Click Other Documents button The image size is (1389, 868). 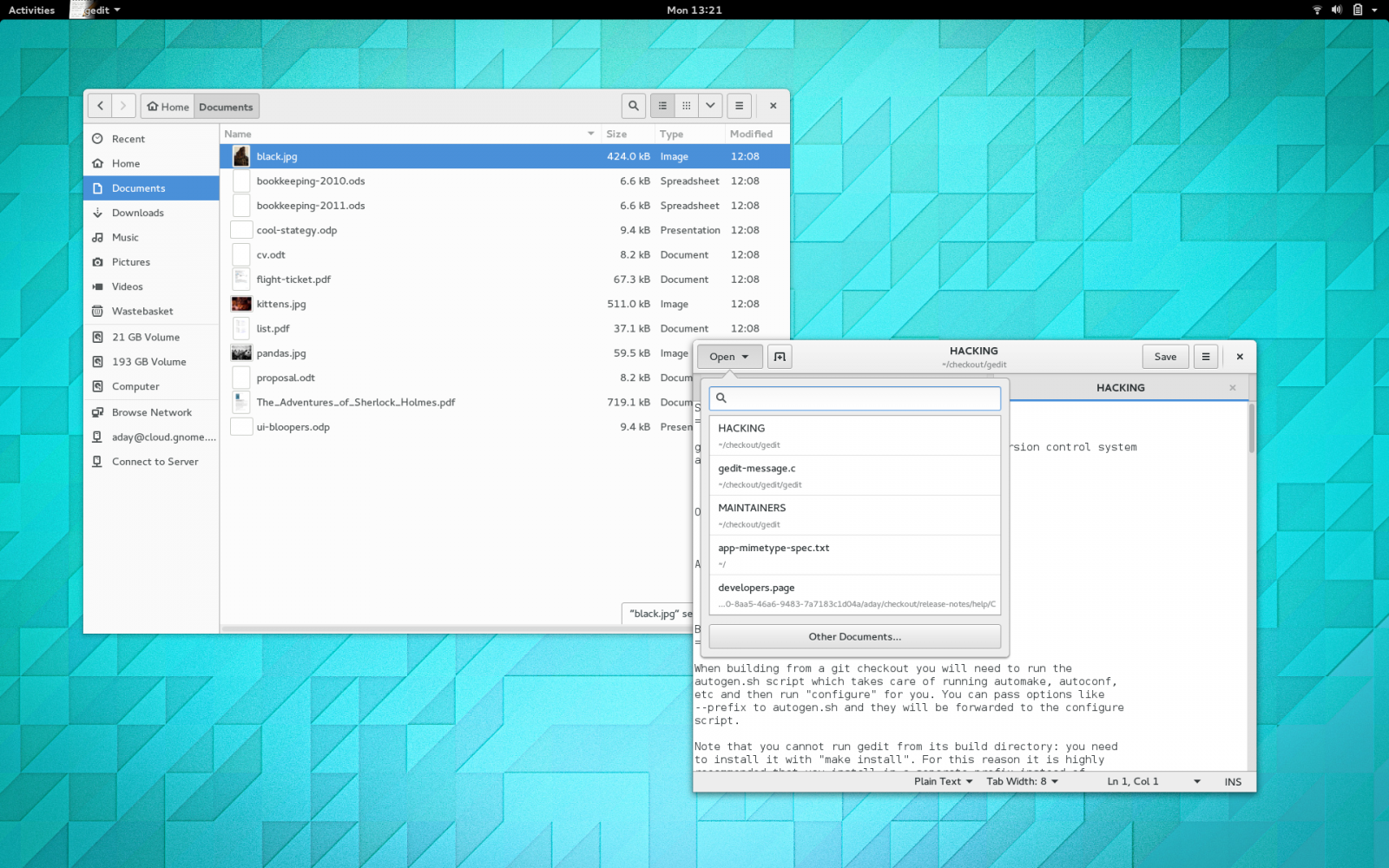[x=854, y=636]
